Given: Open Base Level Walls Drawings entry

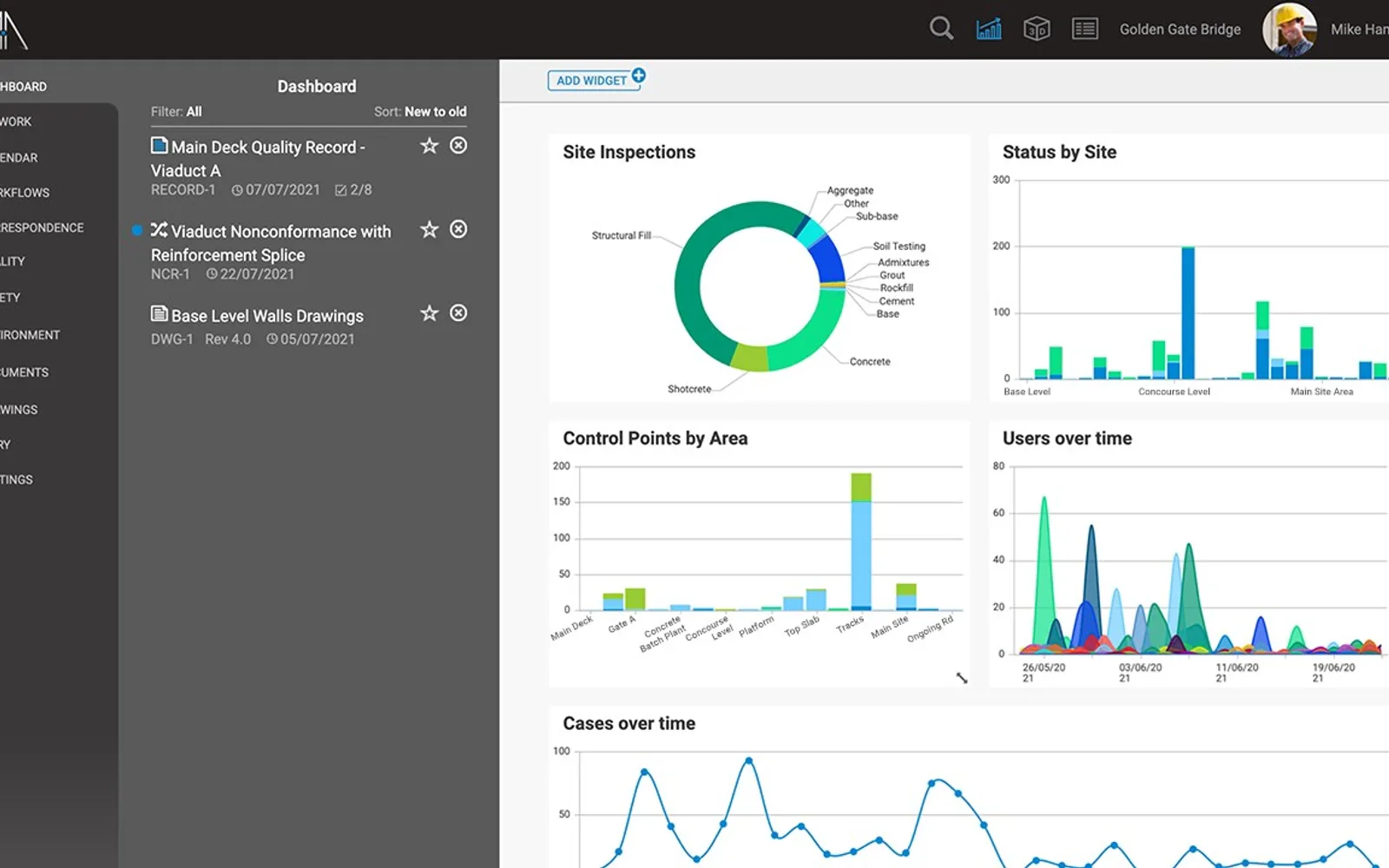Looking at the screenshot, I should click(x=267, y=316).
